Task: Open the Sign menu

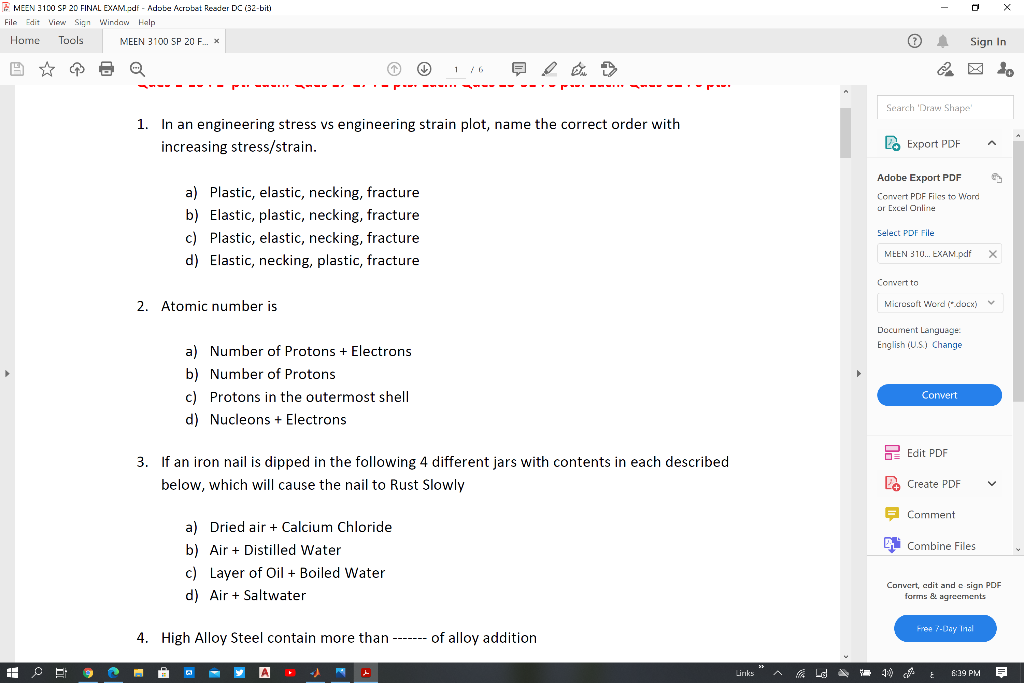Action: point(82,21)
